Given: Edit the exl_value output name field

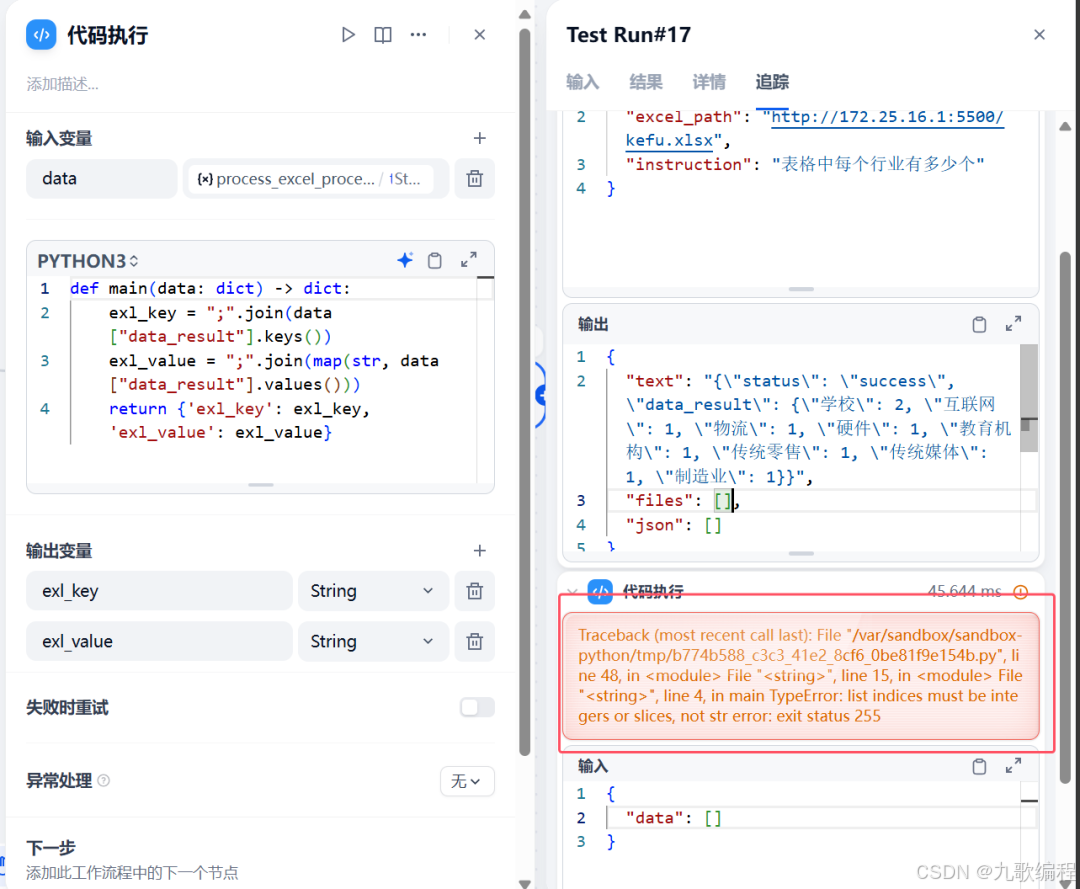Looking at the screenshot, I should [159, 642].
